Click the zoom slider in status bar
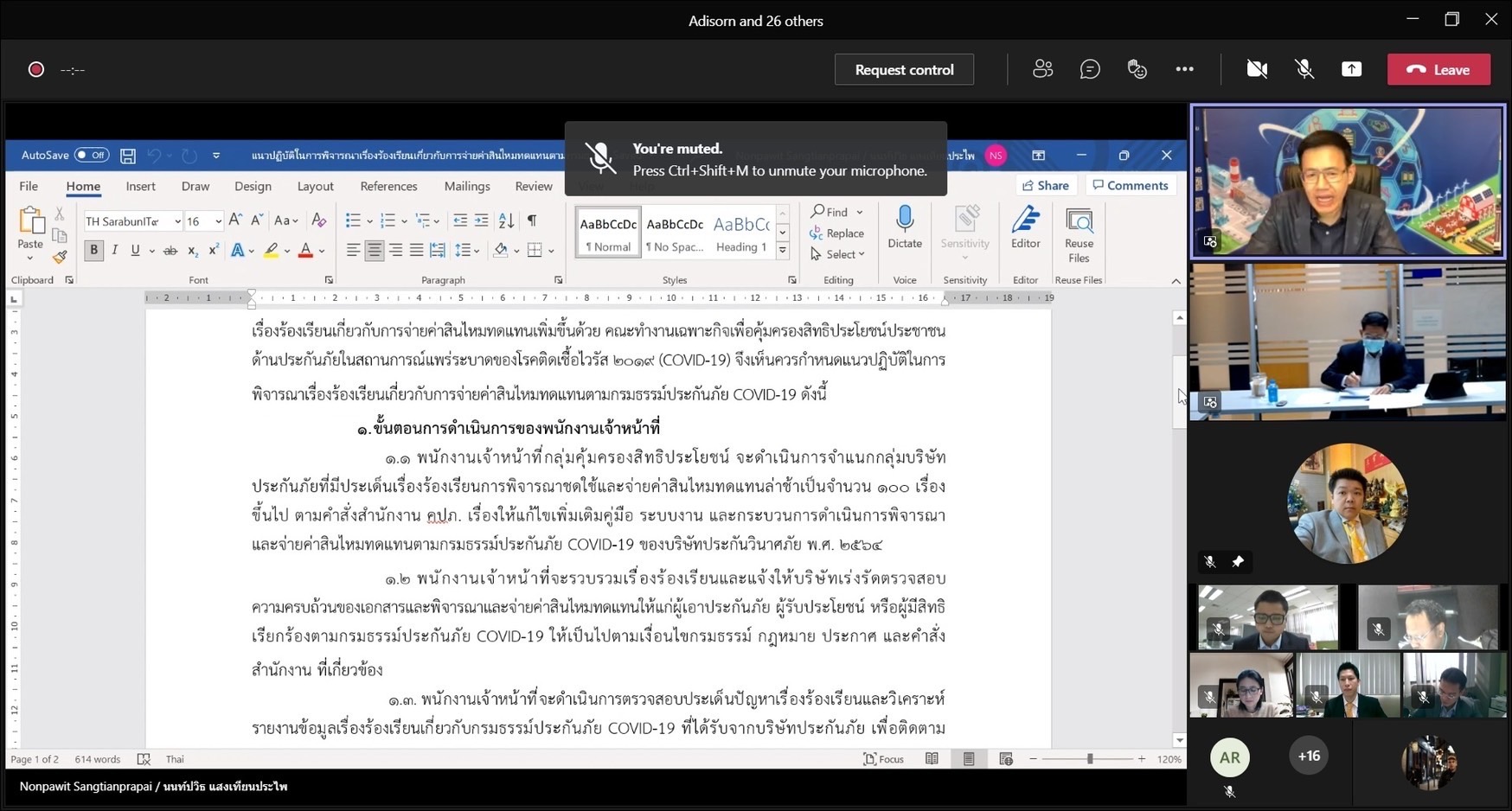 click(x=1090, y=759)
